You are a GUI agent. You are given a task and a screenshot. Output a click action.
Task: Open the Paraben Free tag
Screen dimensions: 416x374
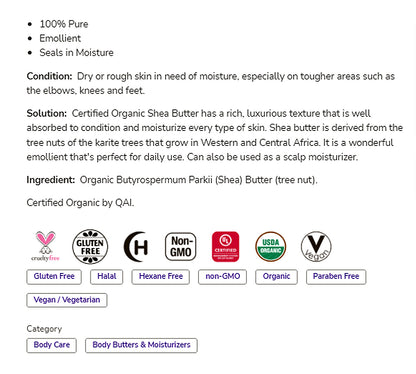[336, 277]
